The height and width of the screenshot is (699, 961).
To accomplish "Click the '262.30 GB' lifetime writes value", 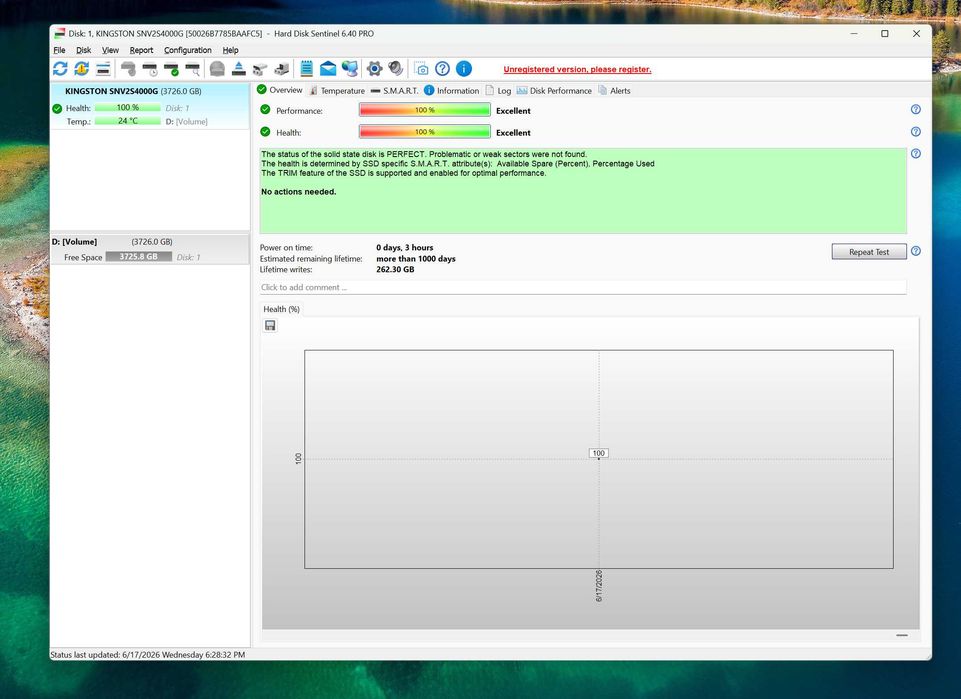I will point(395,270).
